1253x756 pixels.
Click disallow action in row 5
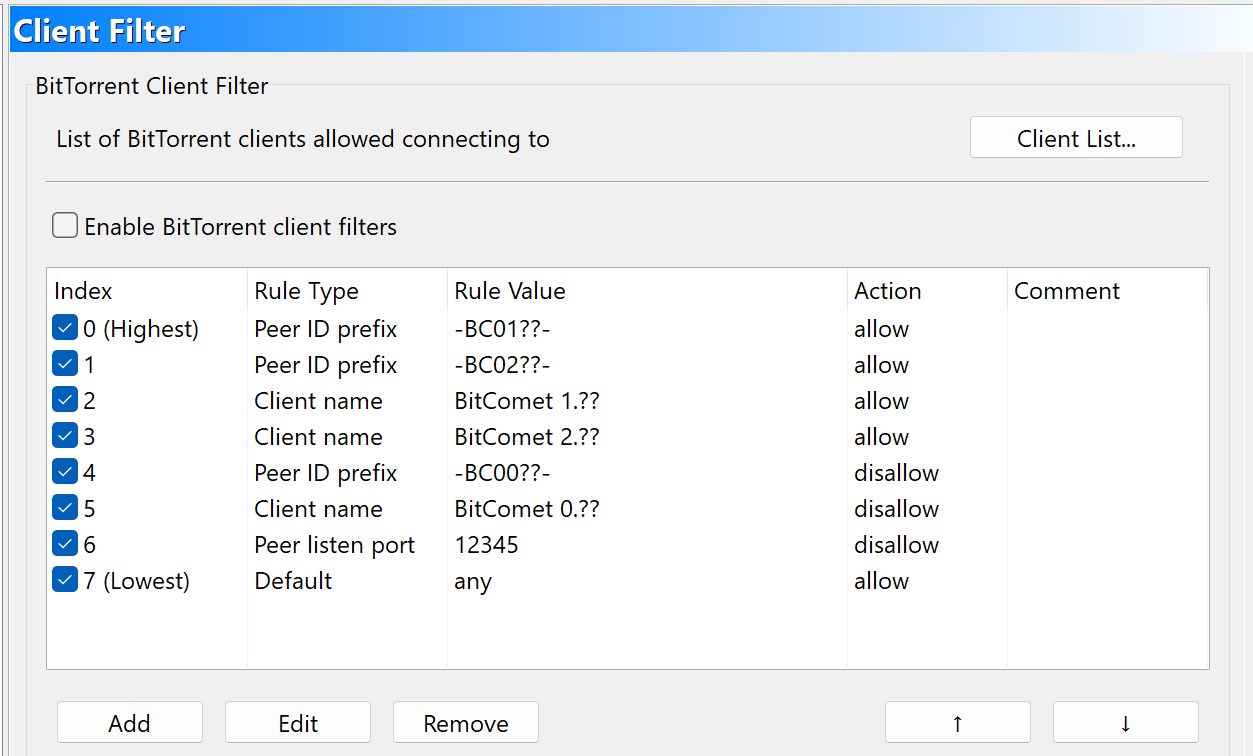tap(896, 509)
